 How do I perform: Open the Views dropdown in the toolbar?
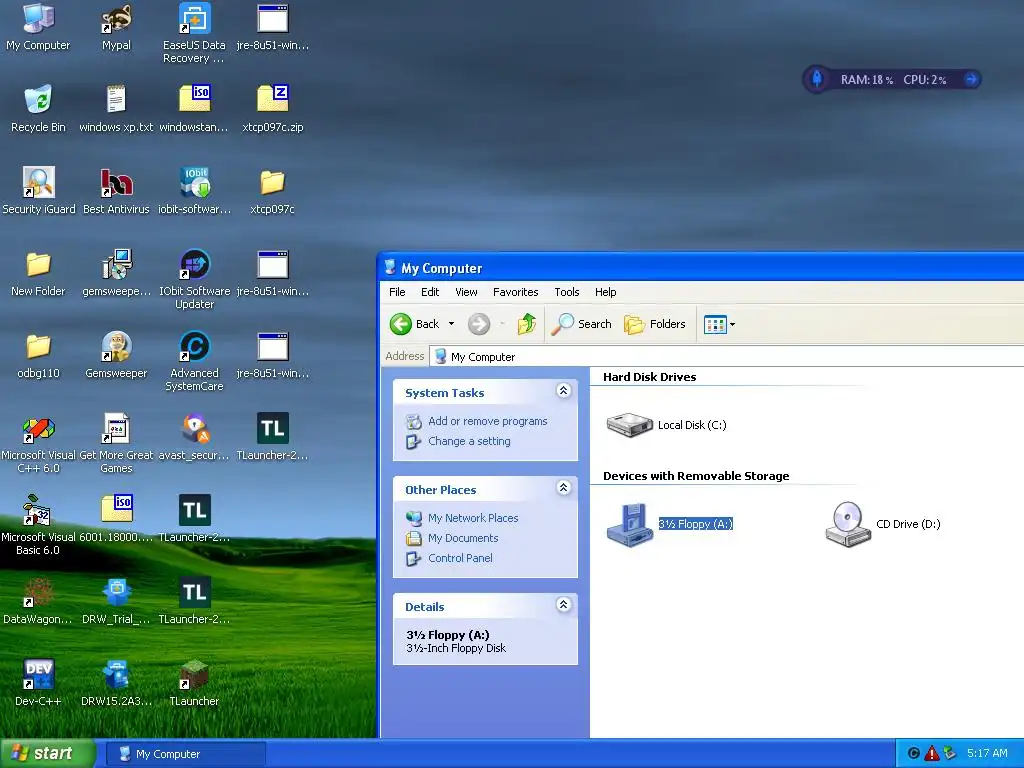coord(720,324)
